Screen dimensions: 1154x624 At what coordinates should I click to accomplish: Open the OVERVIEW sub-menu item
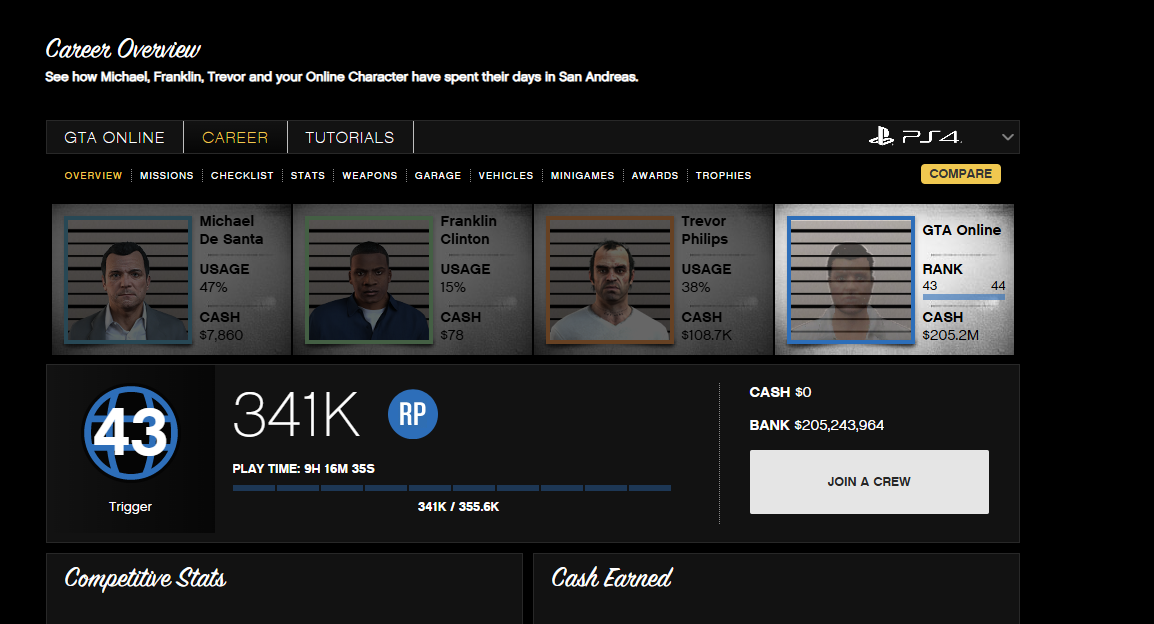[x=93, y=175]
